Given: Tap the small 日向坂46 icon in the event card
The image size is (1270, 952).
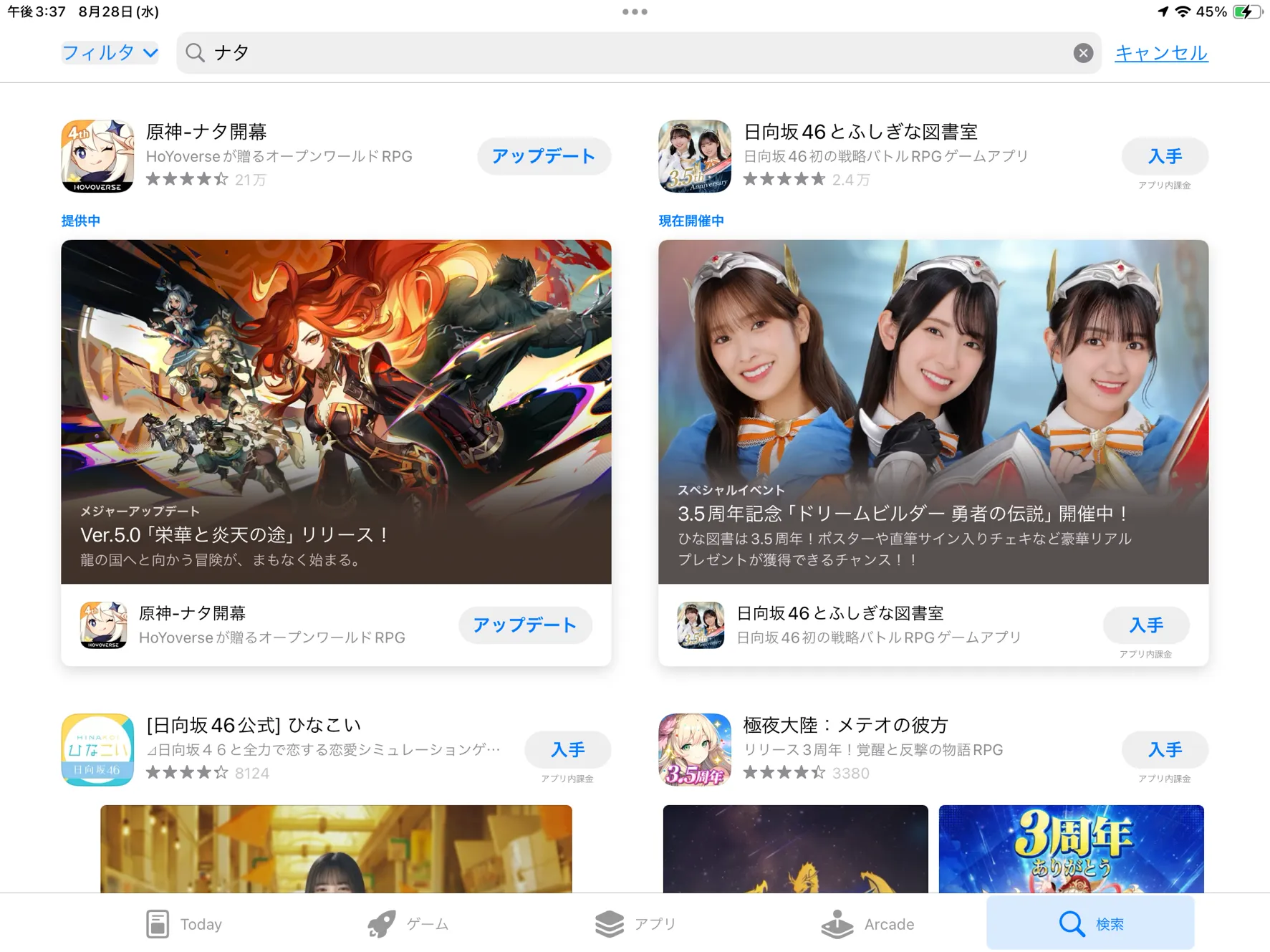Looking at the screenshot, I should tap(701, 625).
